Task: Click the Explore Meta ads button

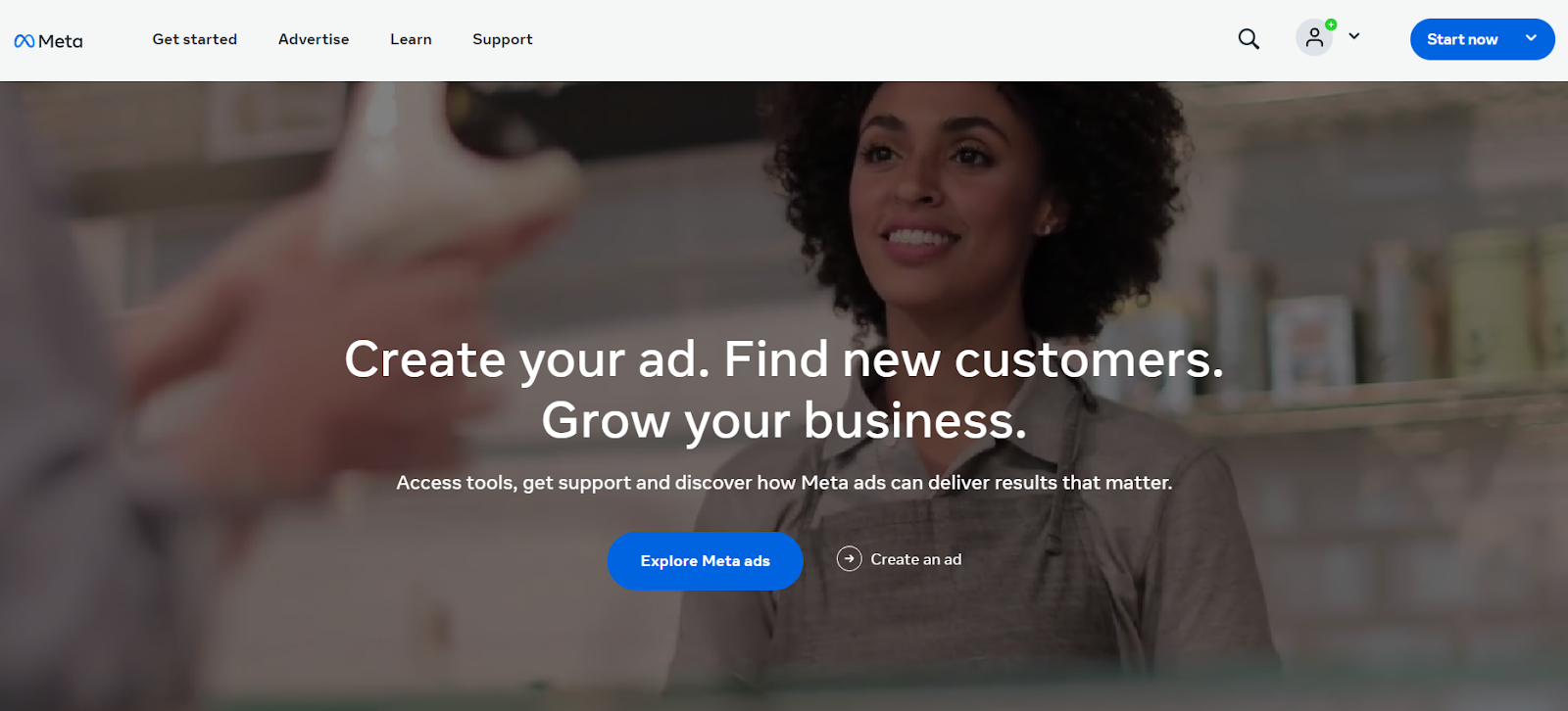Action: 705,561
